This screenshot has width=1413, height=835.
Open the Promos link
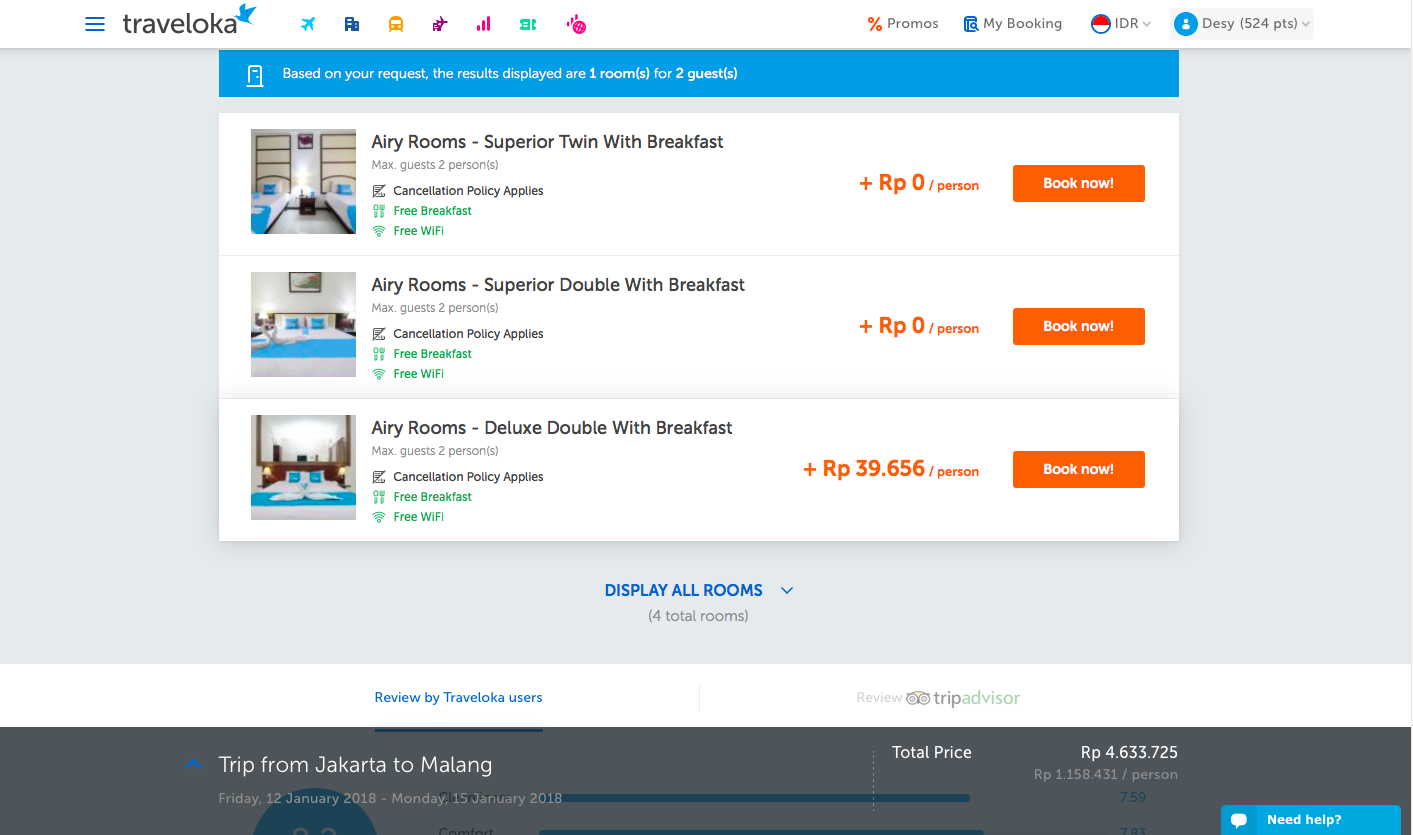903,24
